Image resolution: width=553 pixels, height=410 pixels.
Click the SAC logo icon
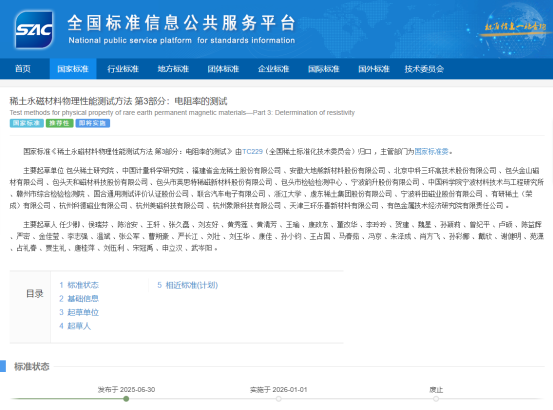[x=34, y=29]
